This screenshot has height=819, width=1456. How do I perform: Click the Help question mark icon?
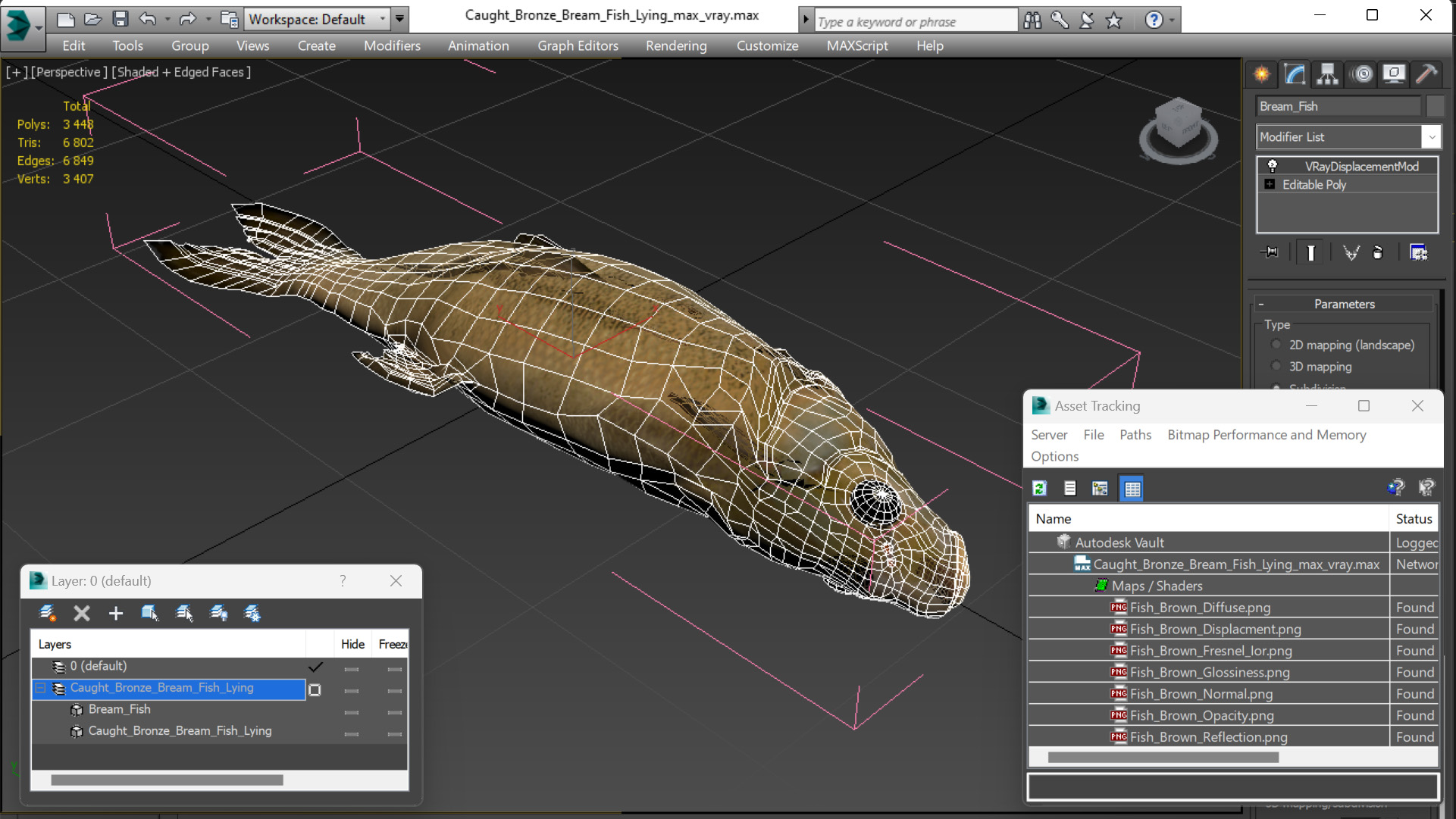(1154, 20)
